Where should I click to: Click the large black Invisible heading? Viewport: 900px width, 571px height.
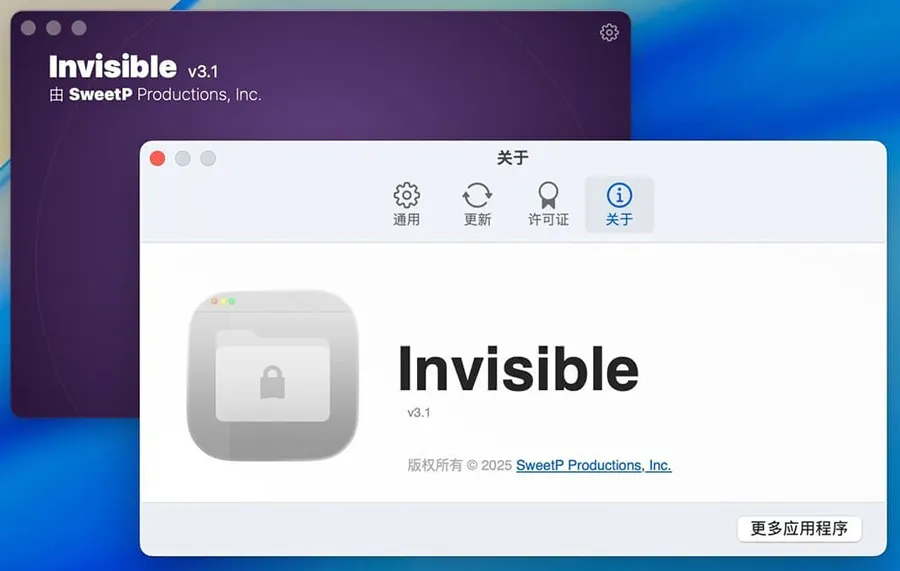(x=518, y=369)
